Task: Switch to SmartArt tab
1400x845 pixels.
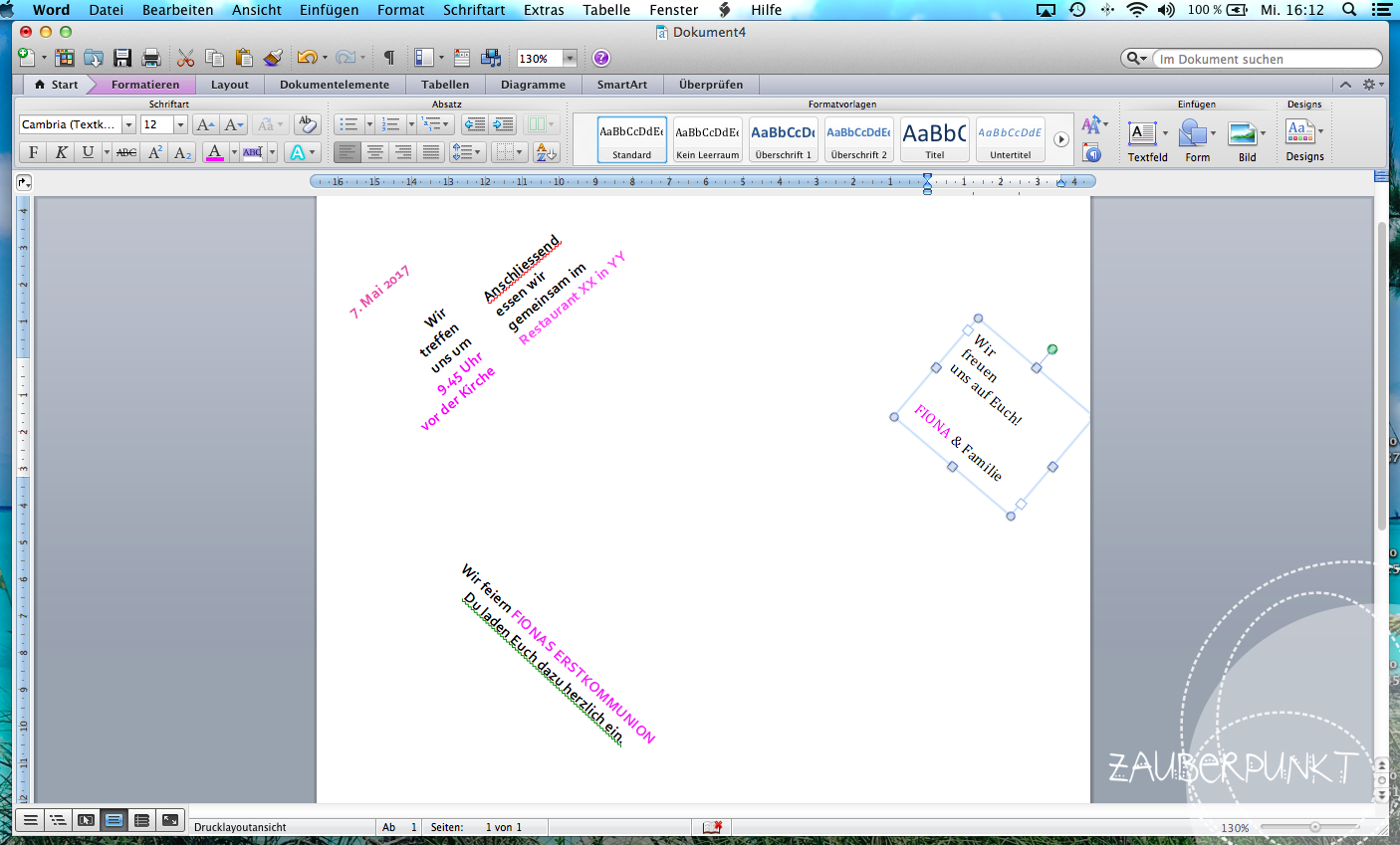Action: click(x=622, y=85)
